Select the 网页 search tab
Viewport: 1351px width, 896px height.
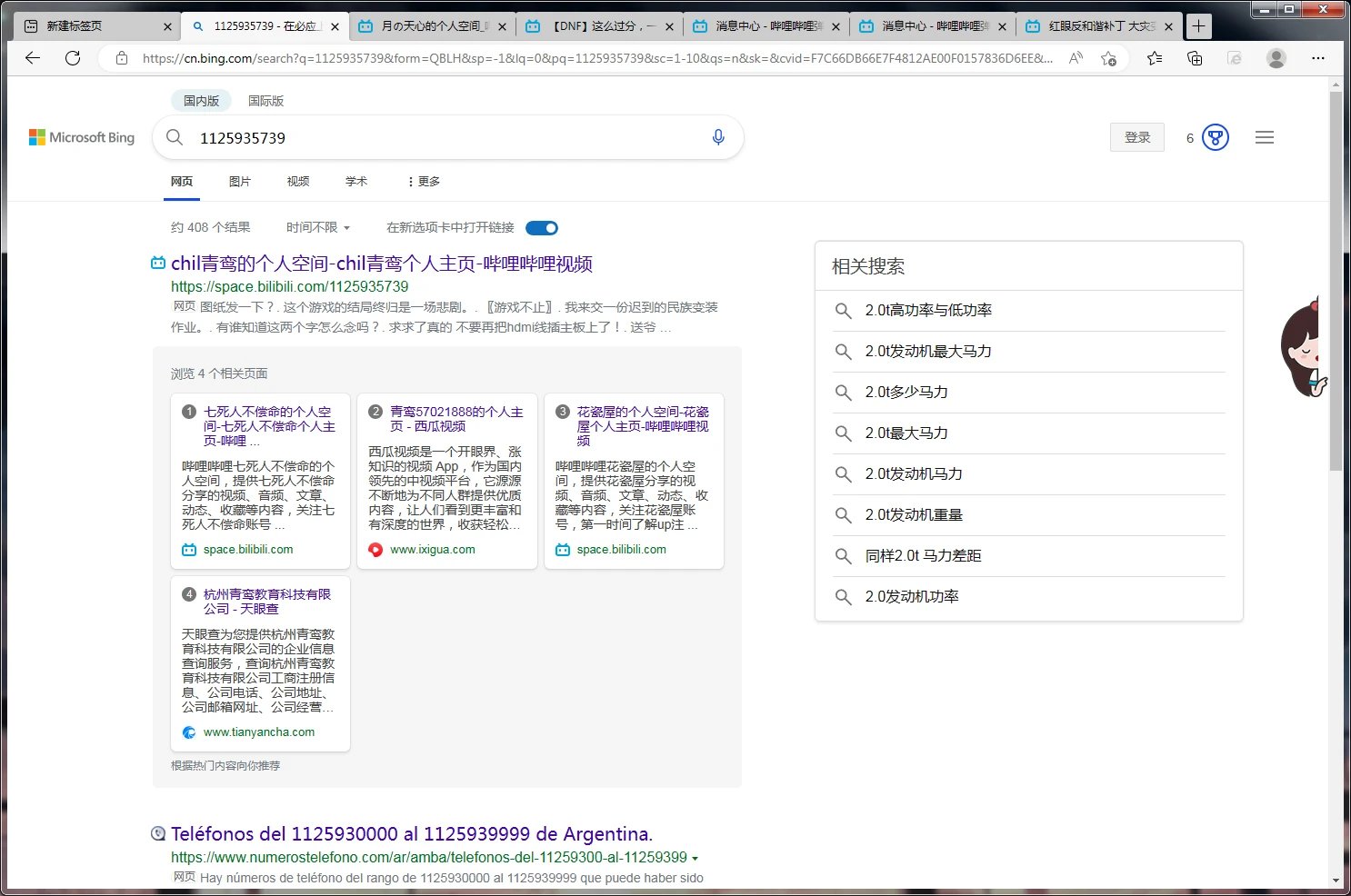click(182, 182)
